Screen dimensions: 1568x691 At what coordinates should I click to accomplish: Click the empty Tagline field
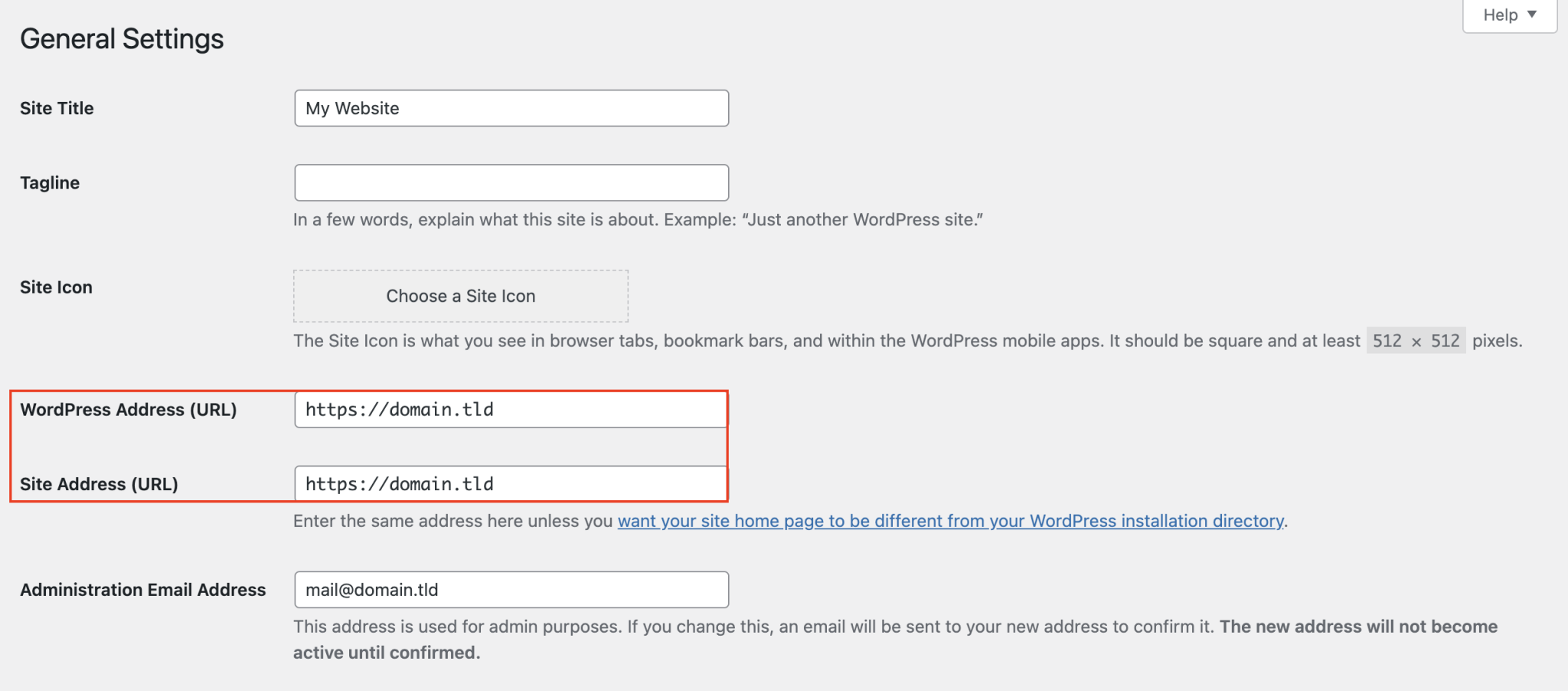pos(511,182)
